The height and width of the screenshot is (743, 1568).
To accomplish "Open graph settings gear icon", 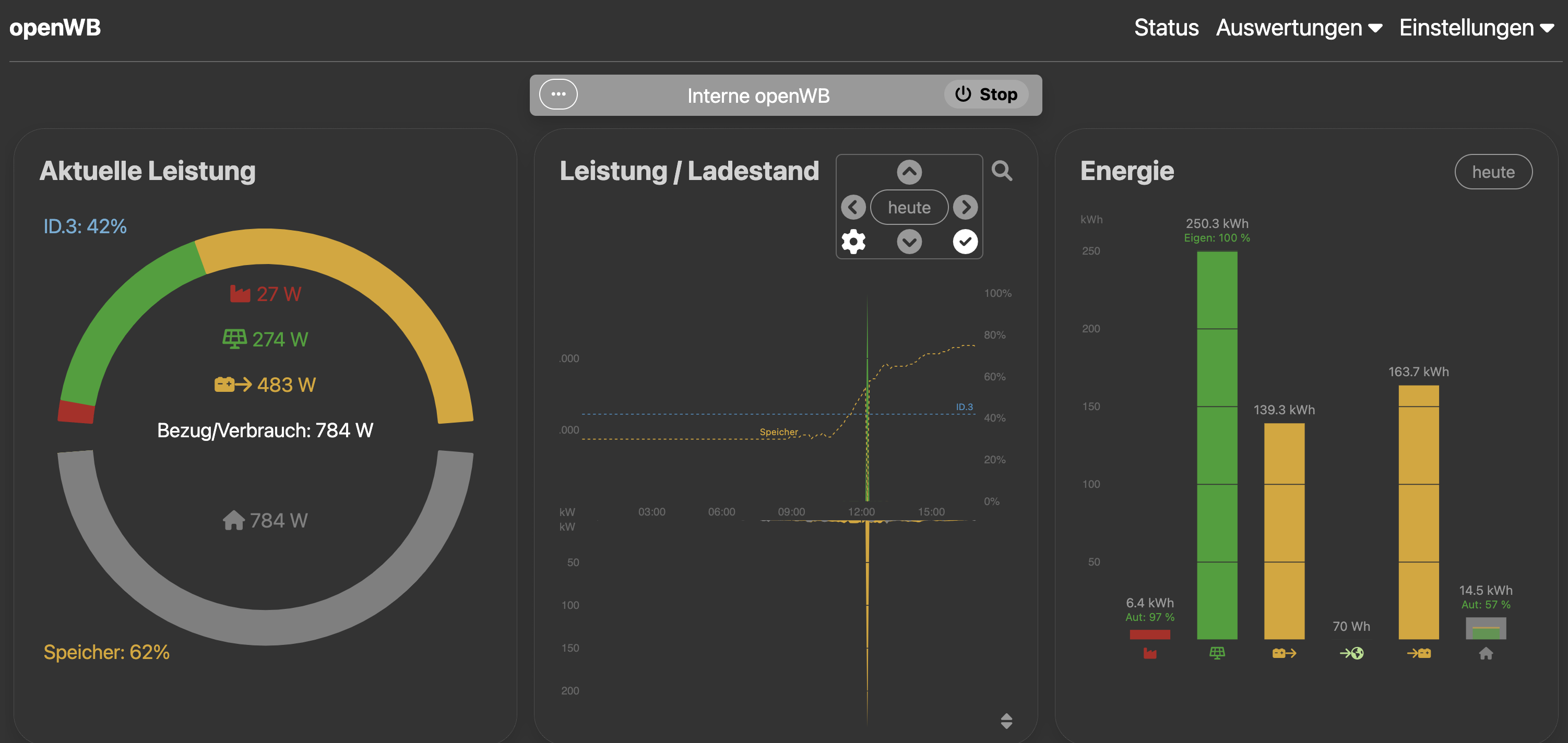I will coord(853,242).
